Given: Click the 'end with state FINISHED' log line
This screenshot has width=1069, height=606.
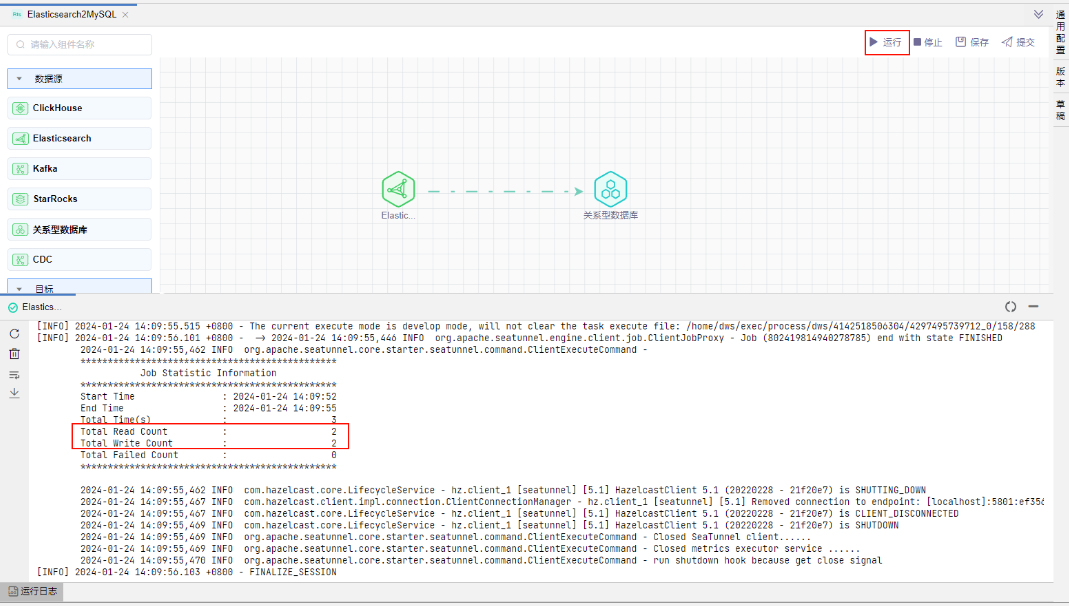Looking at the screenshot, I should click(x=519, y=338).
